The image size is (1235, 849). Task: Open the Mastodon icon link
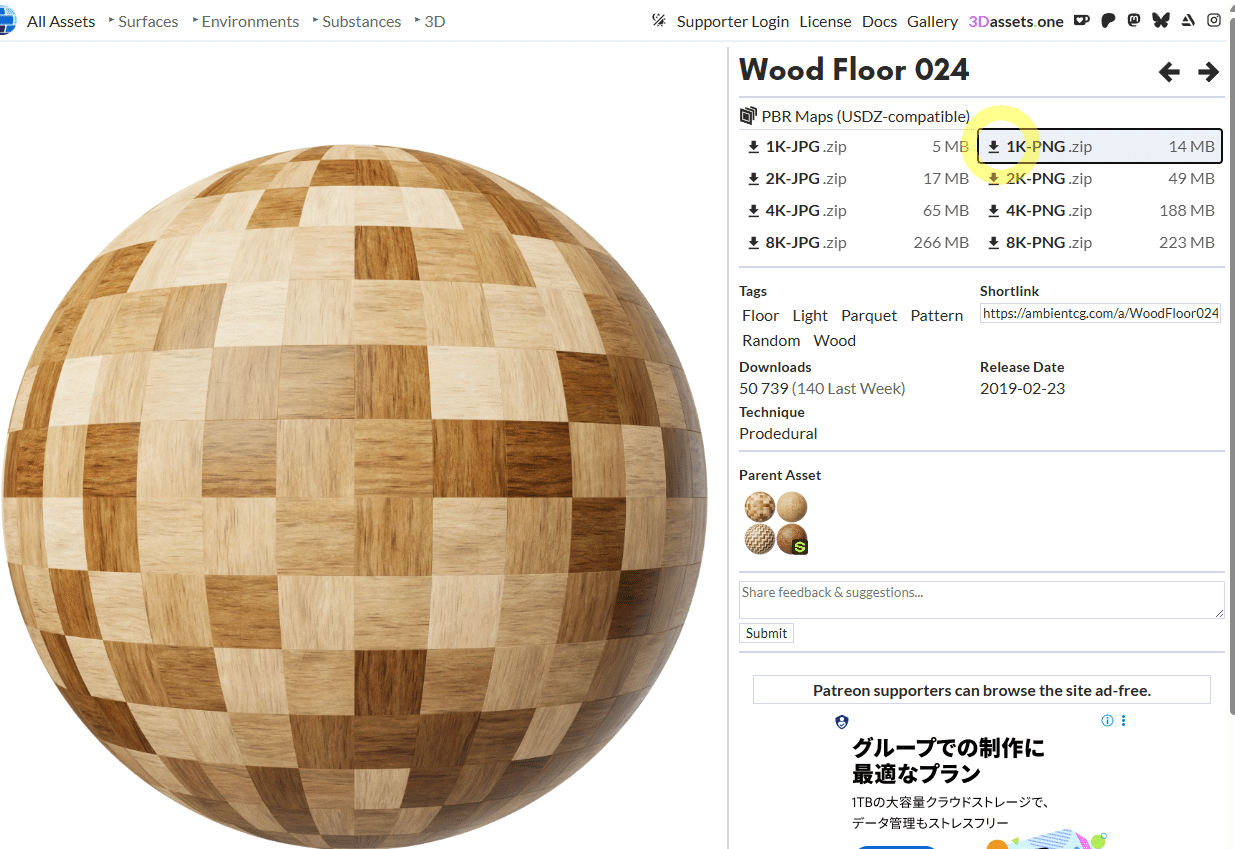click(1134, 21)
